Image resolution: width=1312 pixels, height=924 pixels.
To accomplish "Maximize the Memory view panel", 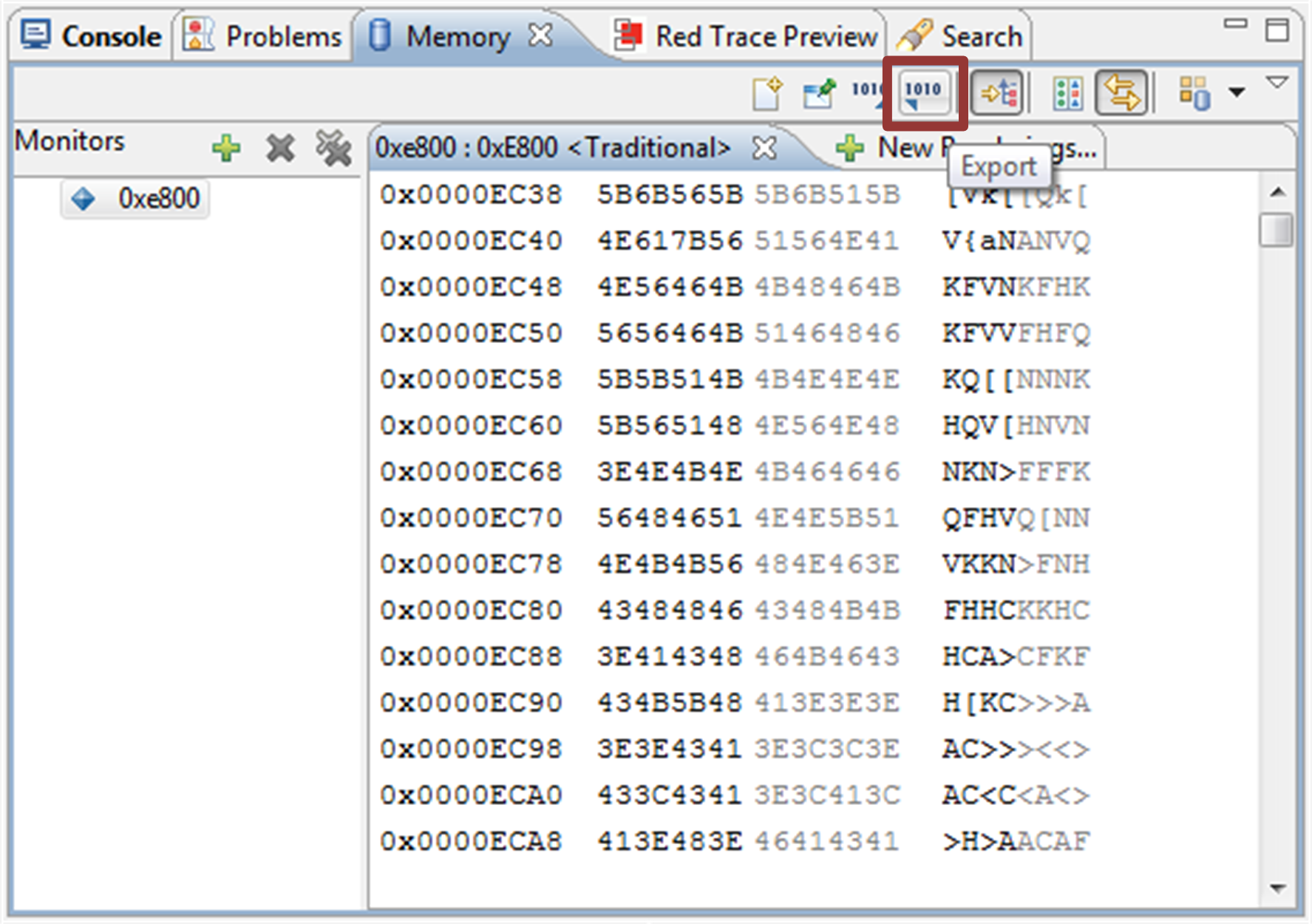I will (x=1277, y=31).
